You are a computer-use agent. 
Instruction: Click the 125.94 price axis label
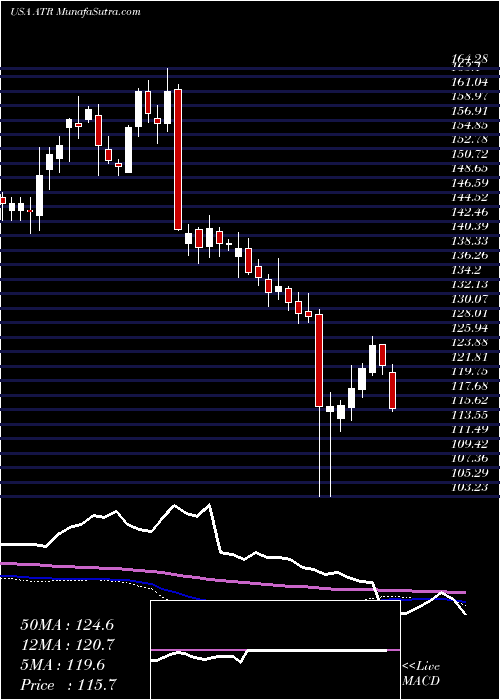click(470, 328)
